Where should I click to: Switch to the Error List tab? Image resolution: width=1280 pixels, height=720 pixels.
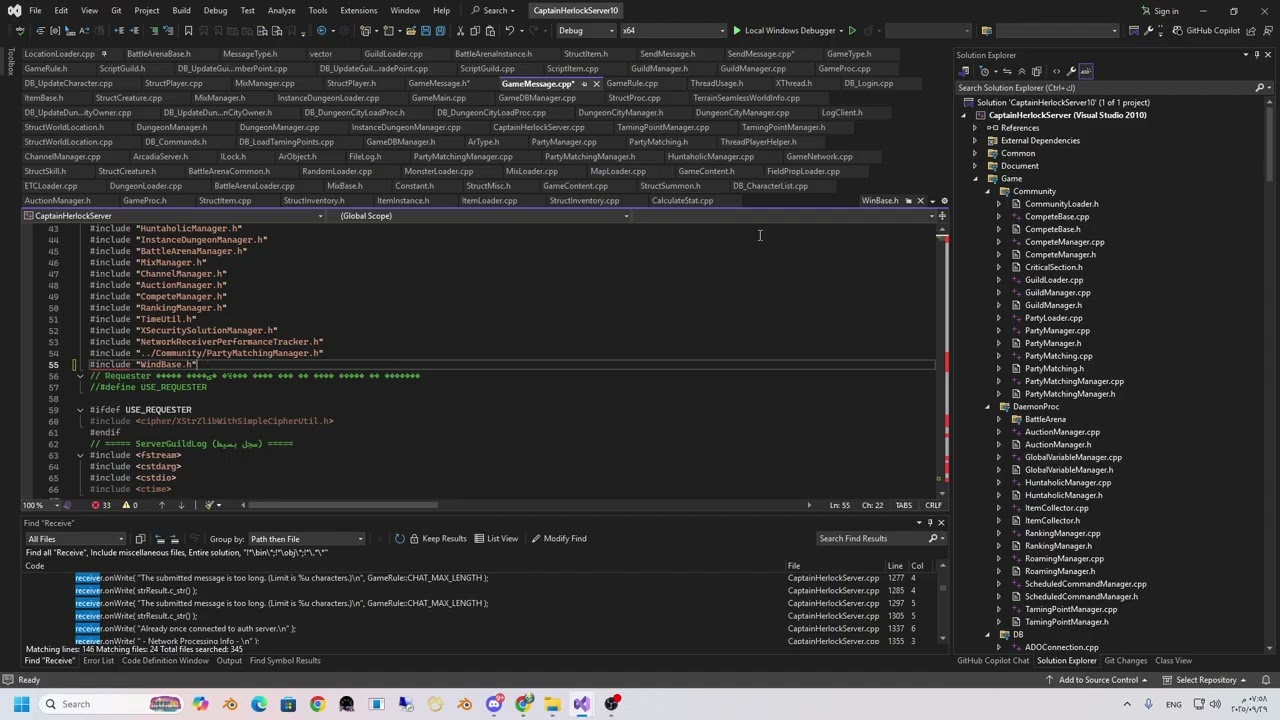98,661
